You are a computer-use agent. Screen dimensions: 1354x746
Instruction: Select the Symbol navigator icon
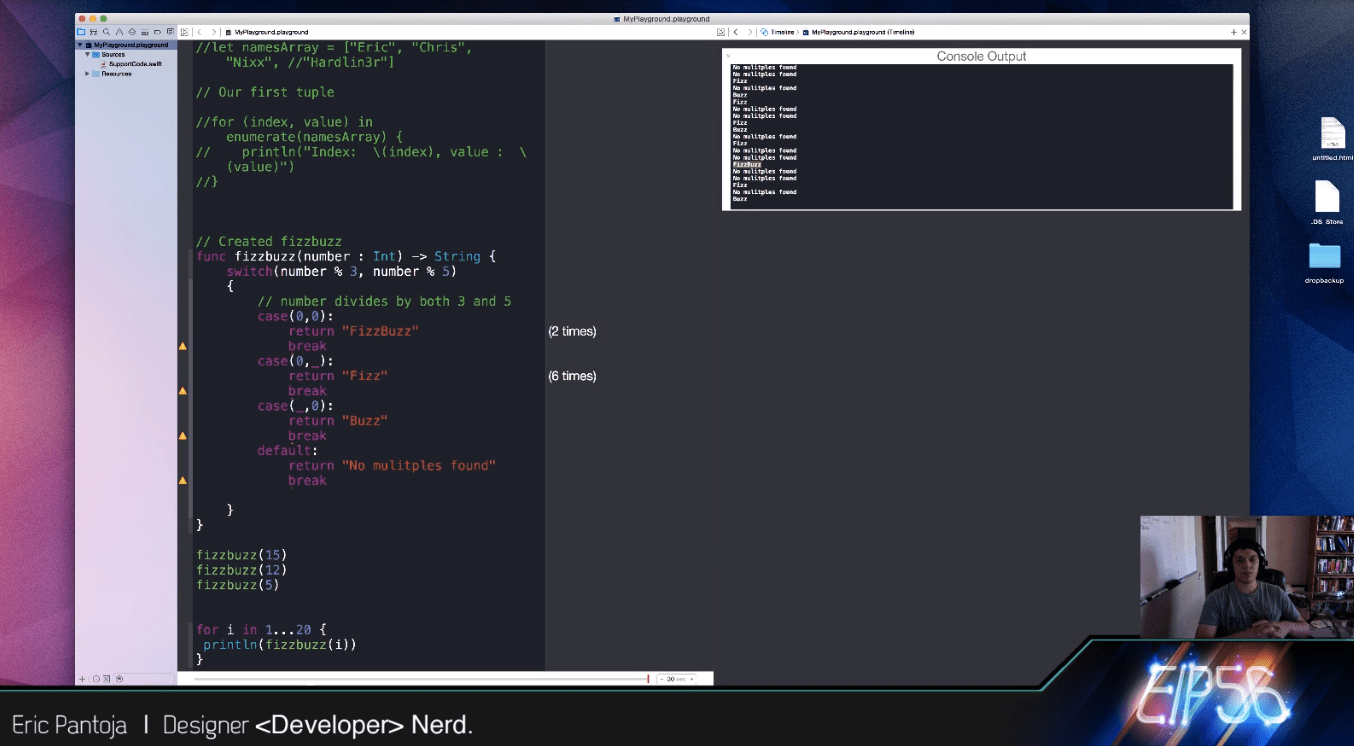pos(93,31)
